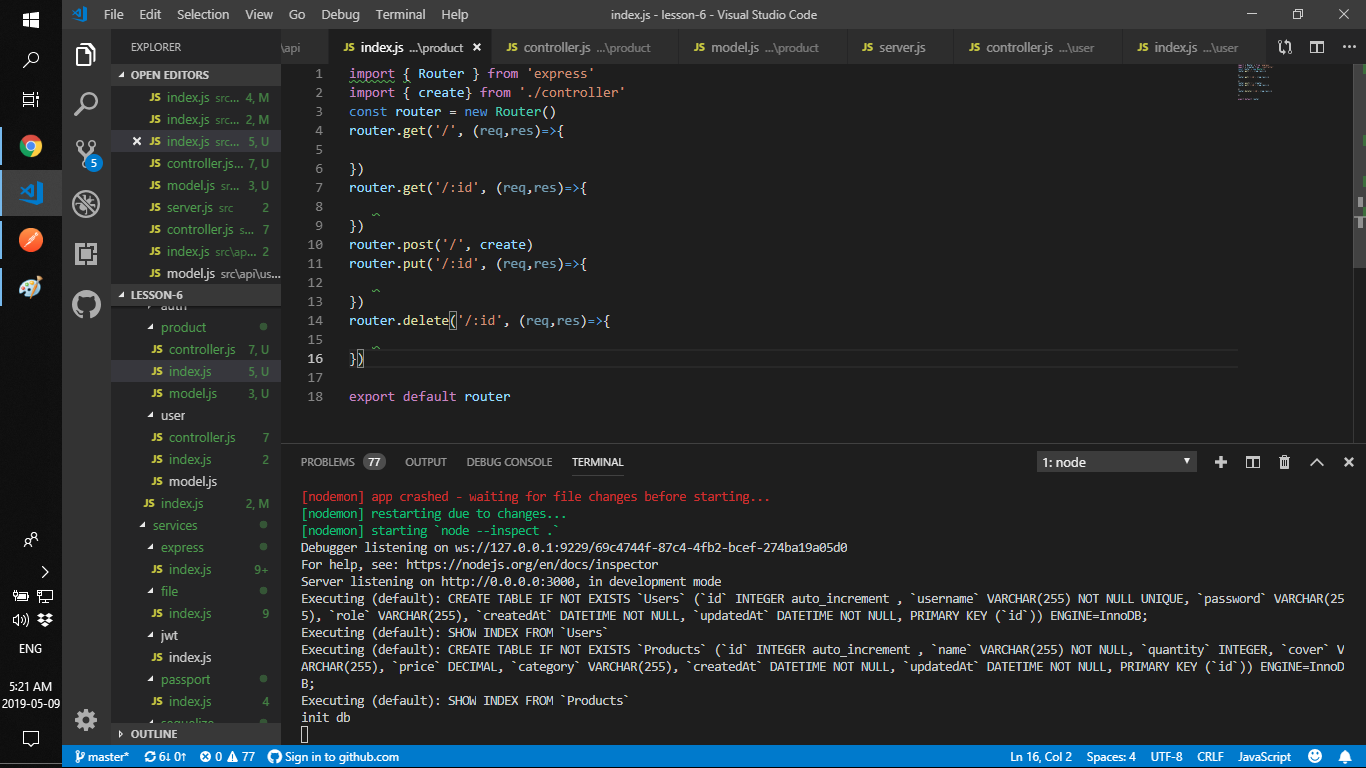Open the Search view in activity bar
The height and width of the screenshot is (768, 1366).
(86, 103)
